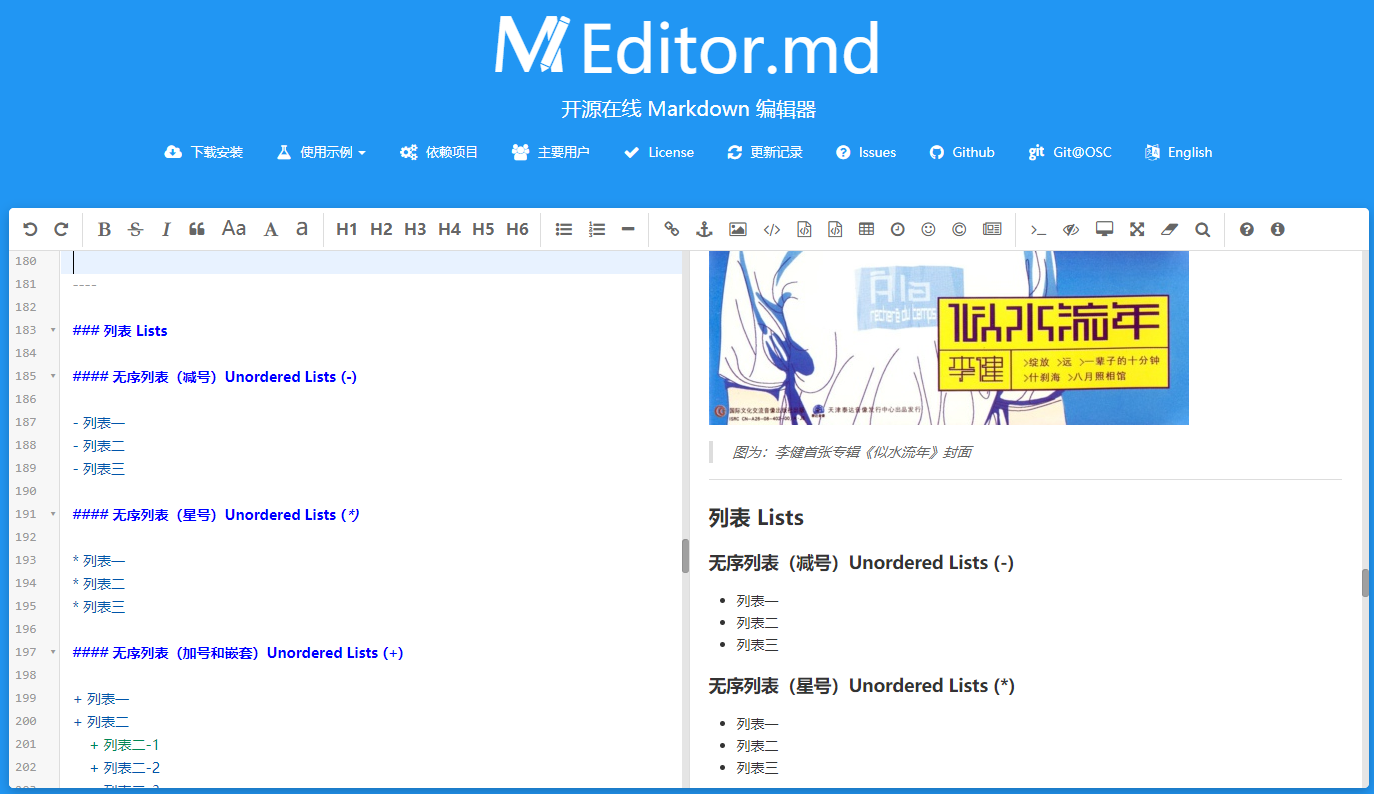Click '列表 Lists' preview heading
This screenshot has width=1374, height=794.
point(756,517)
